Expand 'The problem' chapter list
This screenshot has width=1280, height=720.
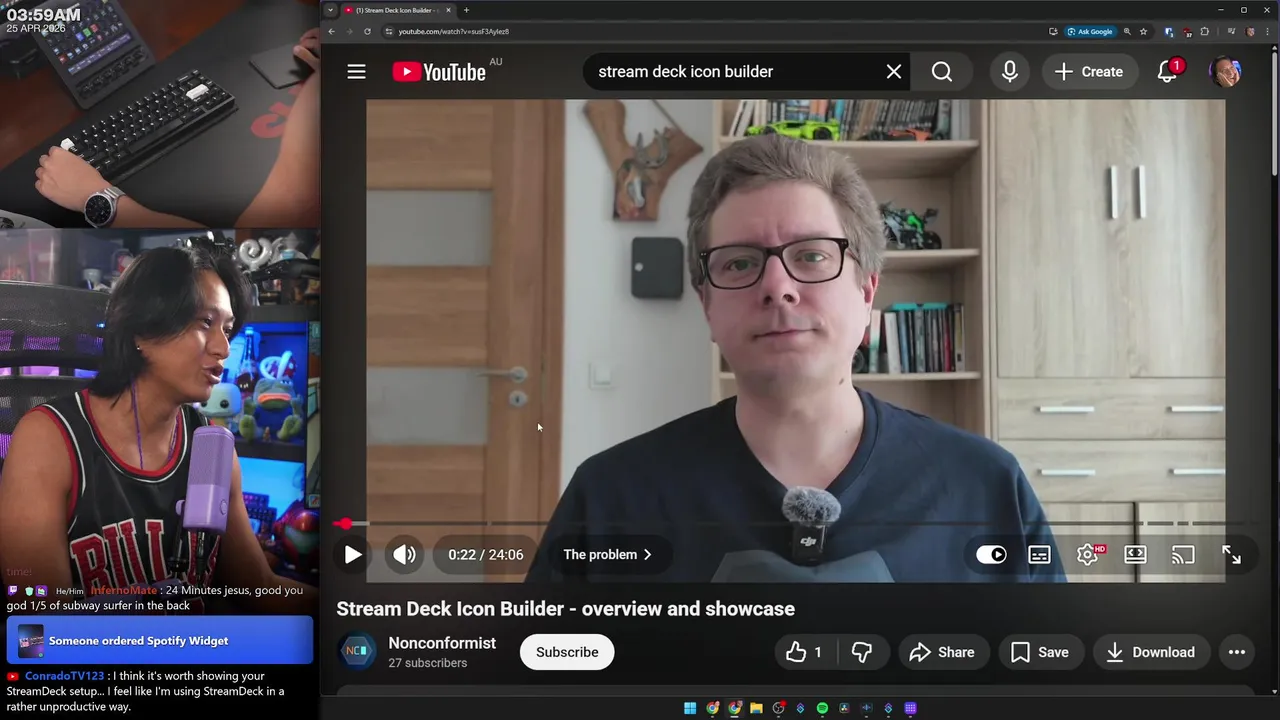[x=607, y=554]
